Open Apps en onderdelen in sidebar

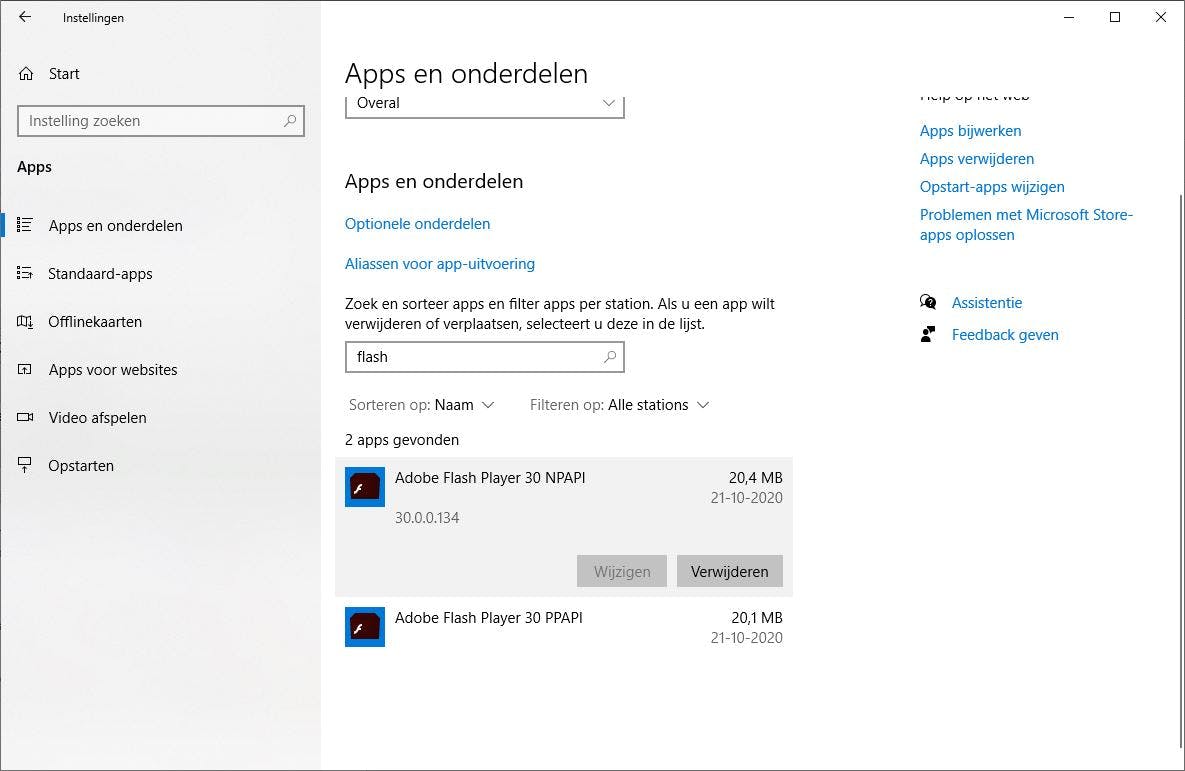[x=160, y=225]
